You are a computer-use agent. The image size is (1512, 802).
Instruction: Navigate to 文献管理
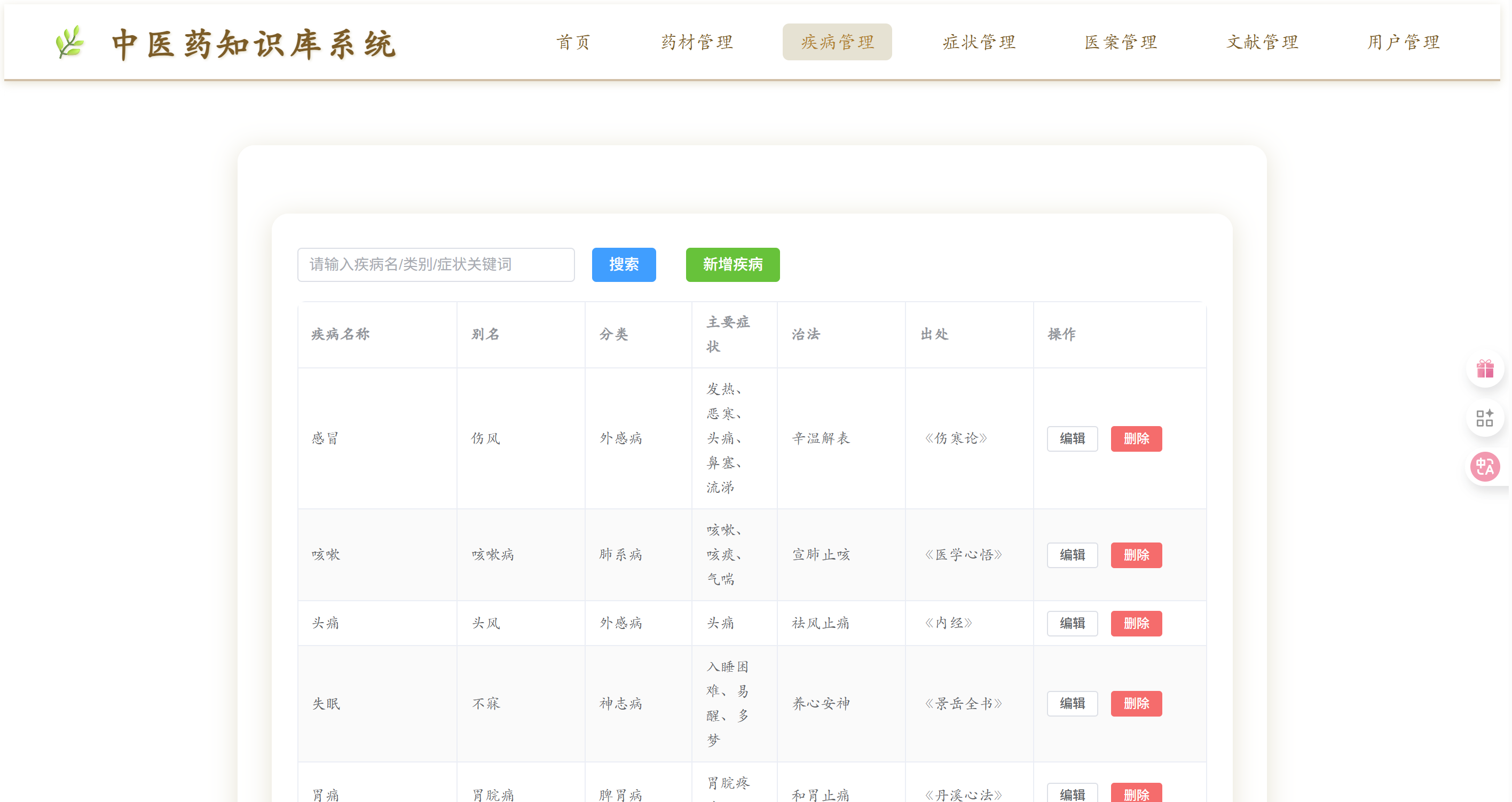pos(1262,42)
